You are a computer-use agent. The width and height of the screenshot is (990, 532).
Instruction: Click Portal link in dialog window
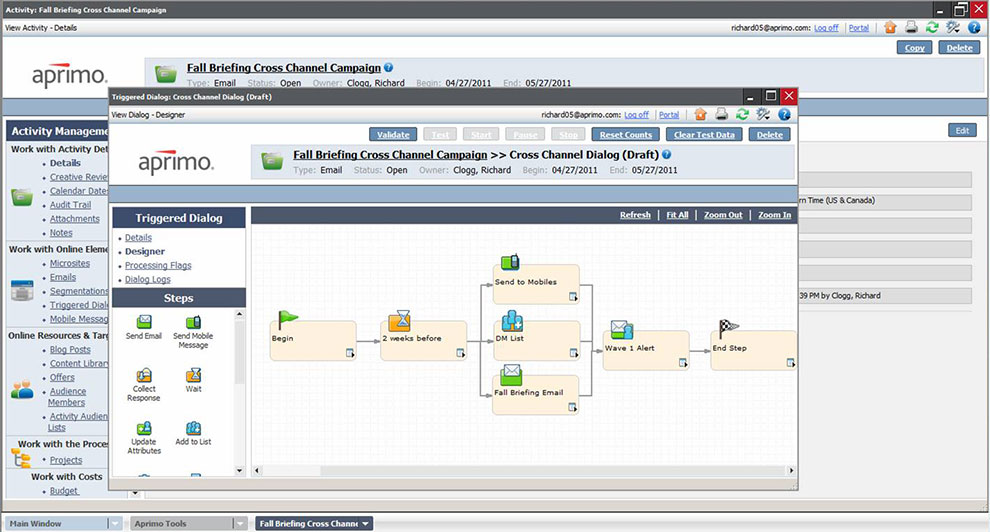pyautogui.click(x=669, y=115)
